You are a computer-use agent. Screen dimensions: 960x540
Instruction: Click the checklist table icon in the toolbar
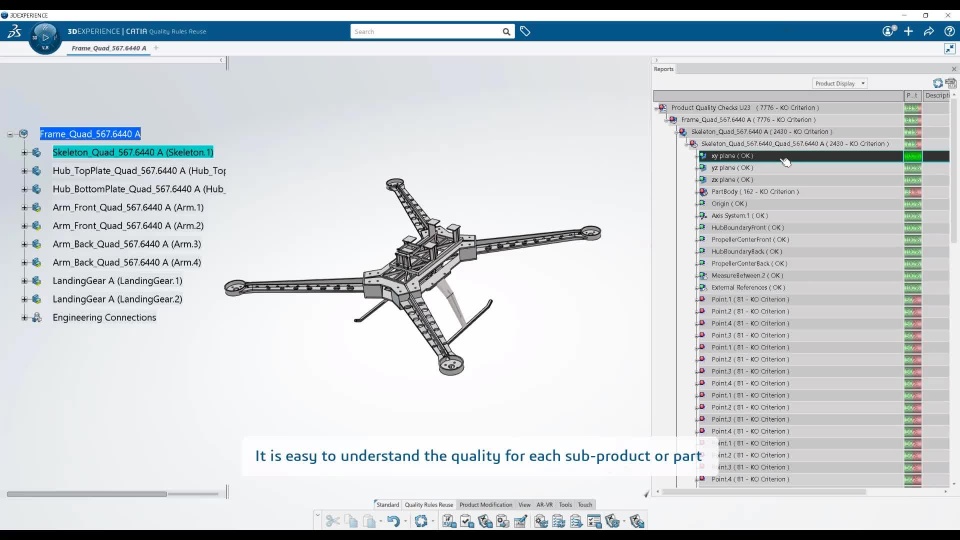[x=594, y=521]
